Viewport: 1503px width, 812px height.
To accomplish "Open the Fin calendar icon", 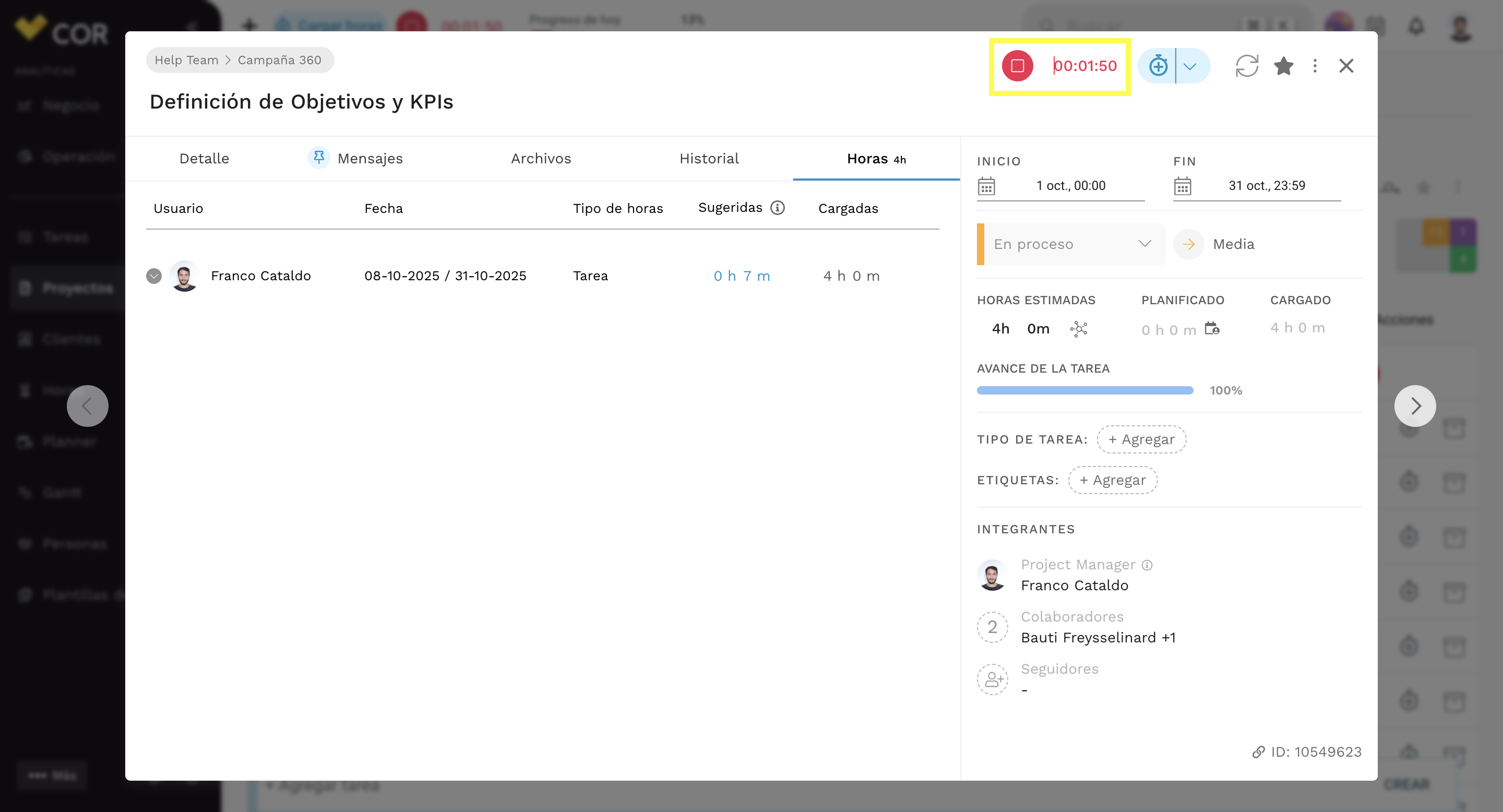I will point(1182,186).
